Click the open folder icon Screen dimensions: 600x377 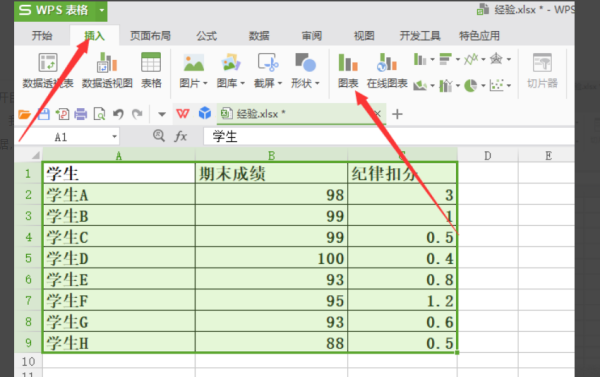24,114
